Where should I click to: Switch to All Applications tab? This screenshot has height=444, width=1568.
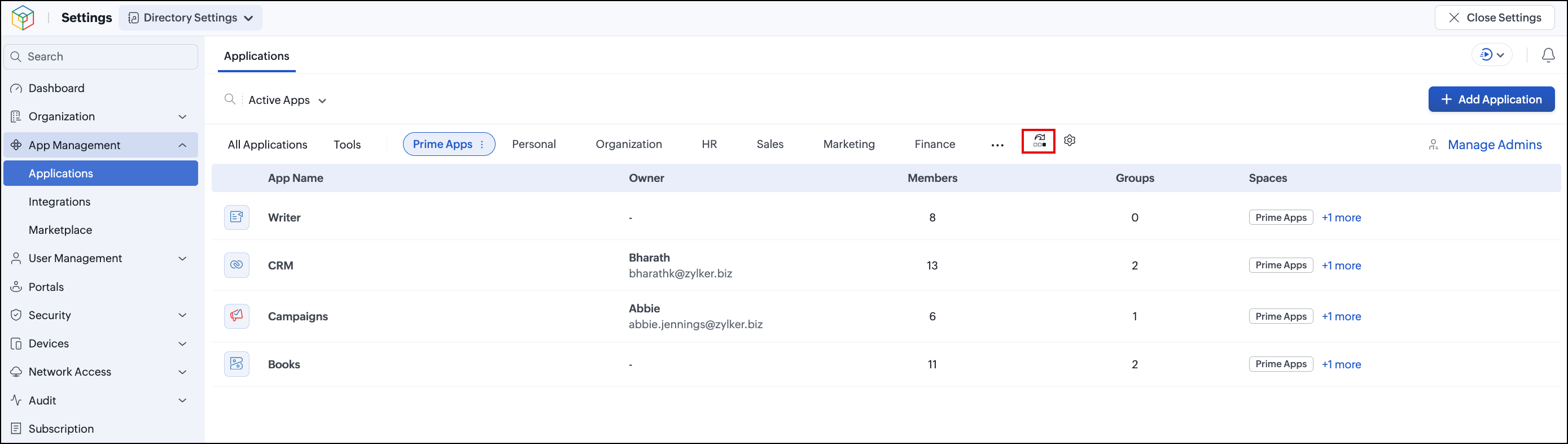267,145
